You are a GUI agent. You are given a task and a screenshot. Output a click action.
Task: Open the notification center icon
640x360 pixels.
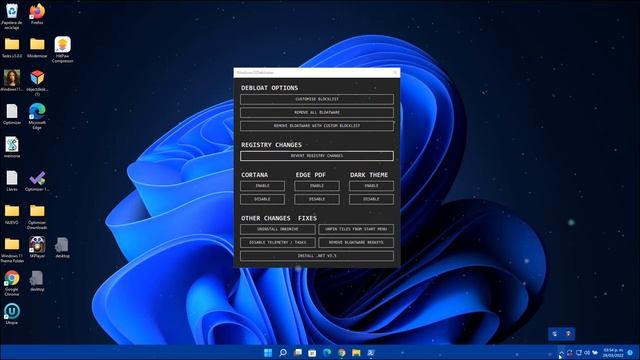click(631, 353)
